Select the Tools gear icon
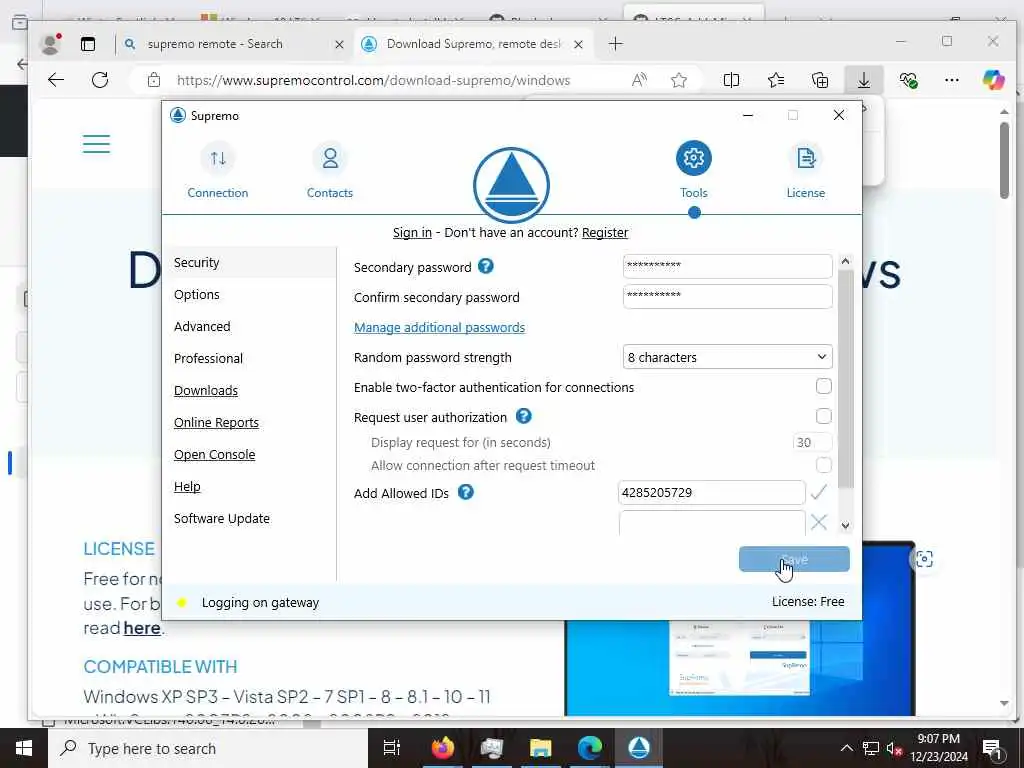The width and height of the screenshot is (1024, 768). [694, 158]
